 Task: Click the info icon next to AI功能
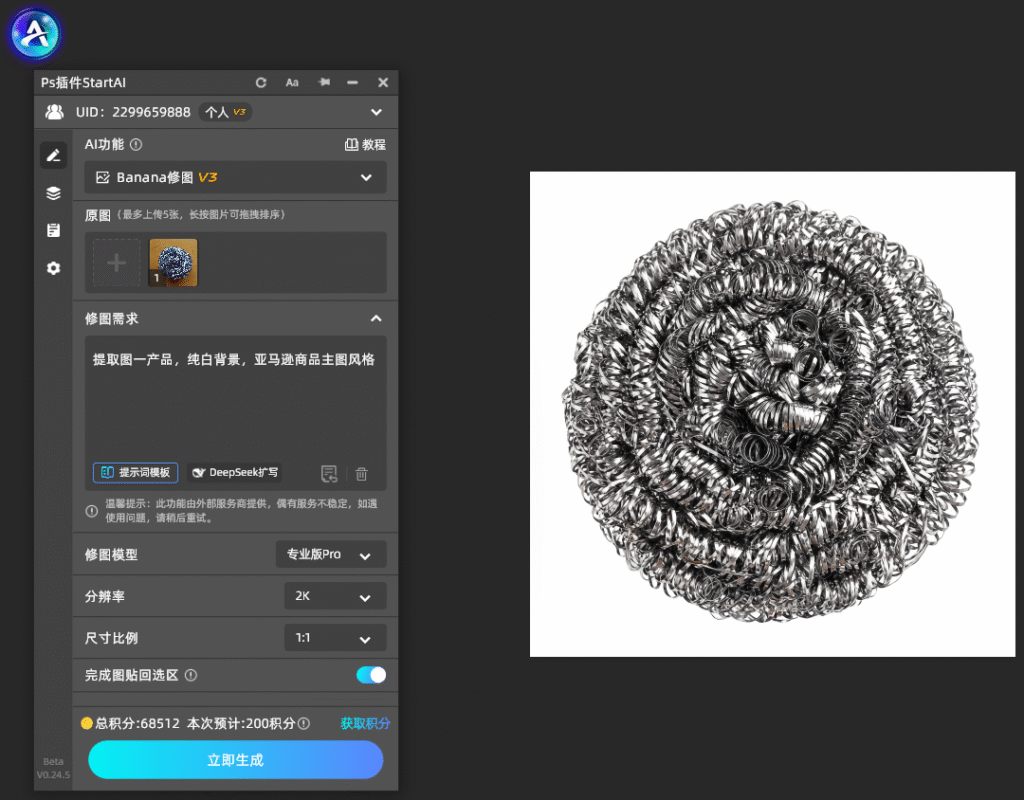pyautogui.click(x=136, y=144)
